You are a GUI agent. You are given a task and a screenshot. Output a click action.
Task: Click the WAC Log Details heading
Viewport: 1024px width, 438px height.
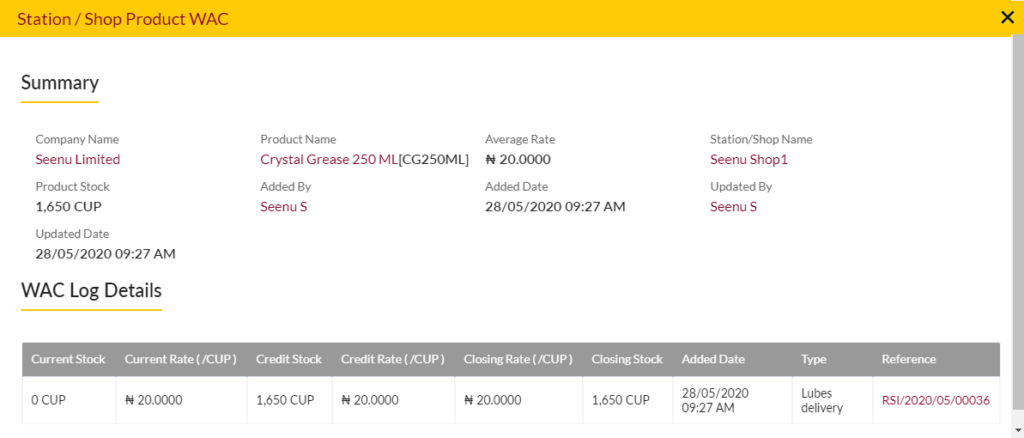pos(91,290)
